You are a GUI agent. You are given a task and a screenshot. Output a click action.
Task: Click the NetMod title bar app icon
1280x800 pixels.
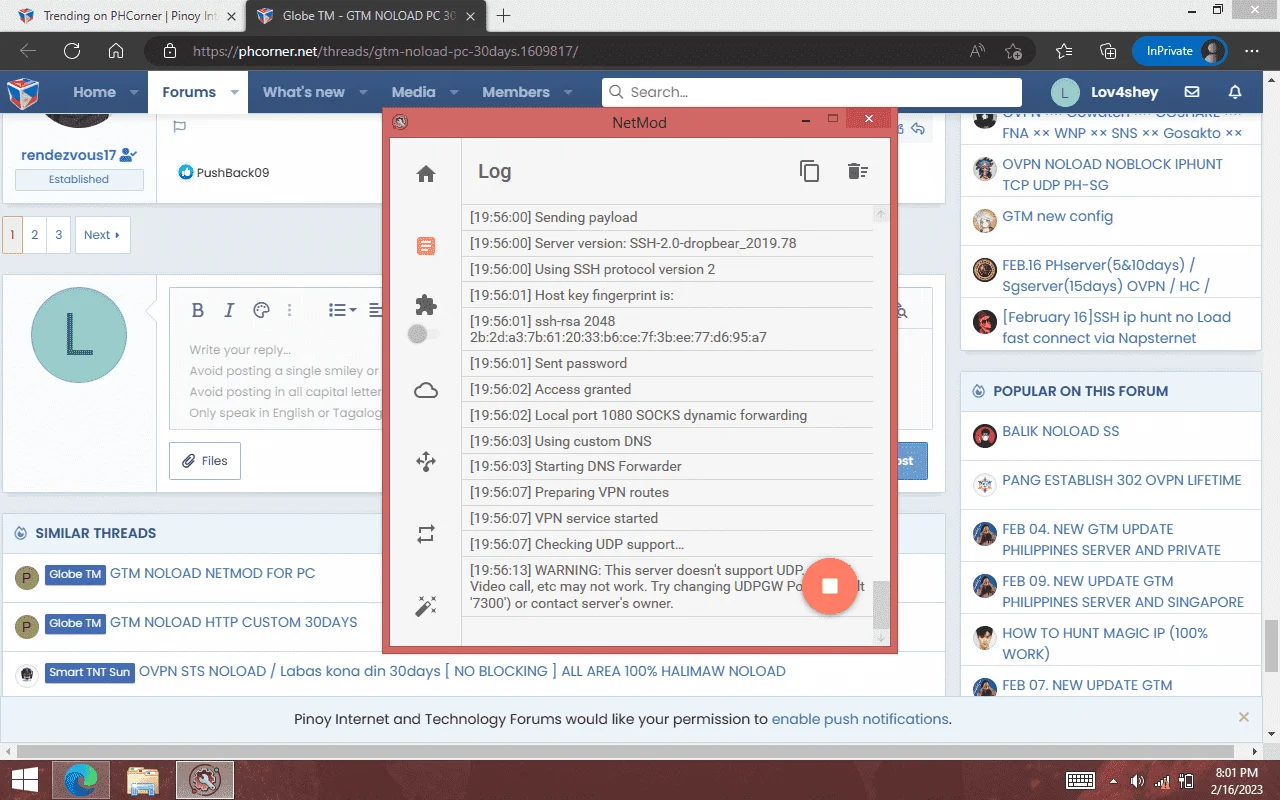click(x=400, y=122)
